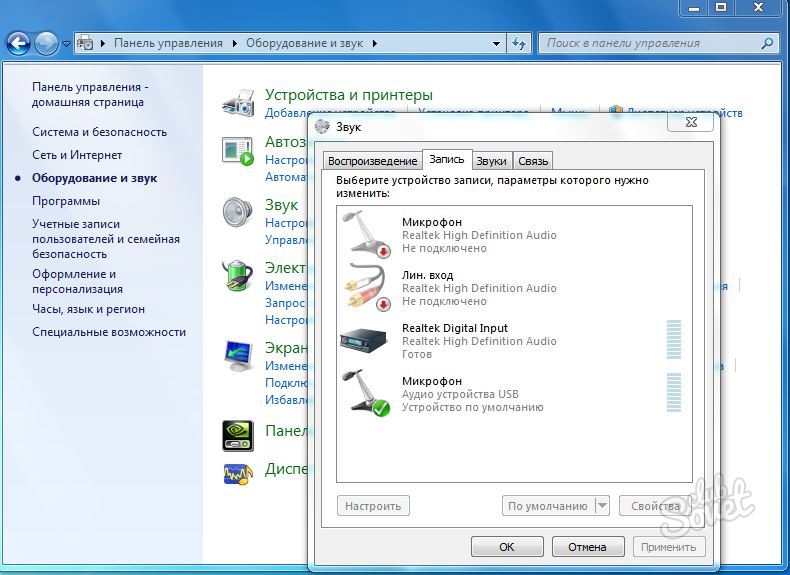Click the disconnected Realtek Микрофон icon

[366, 235]
